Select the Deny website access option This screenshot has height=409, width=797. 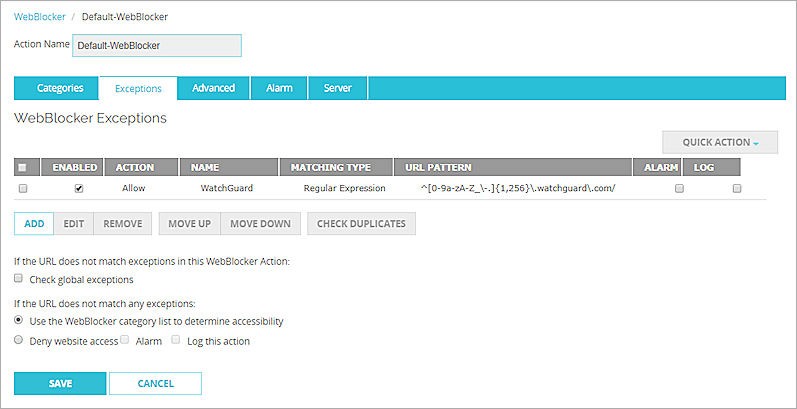(19, 341)
